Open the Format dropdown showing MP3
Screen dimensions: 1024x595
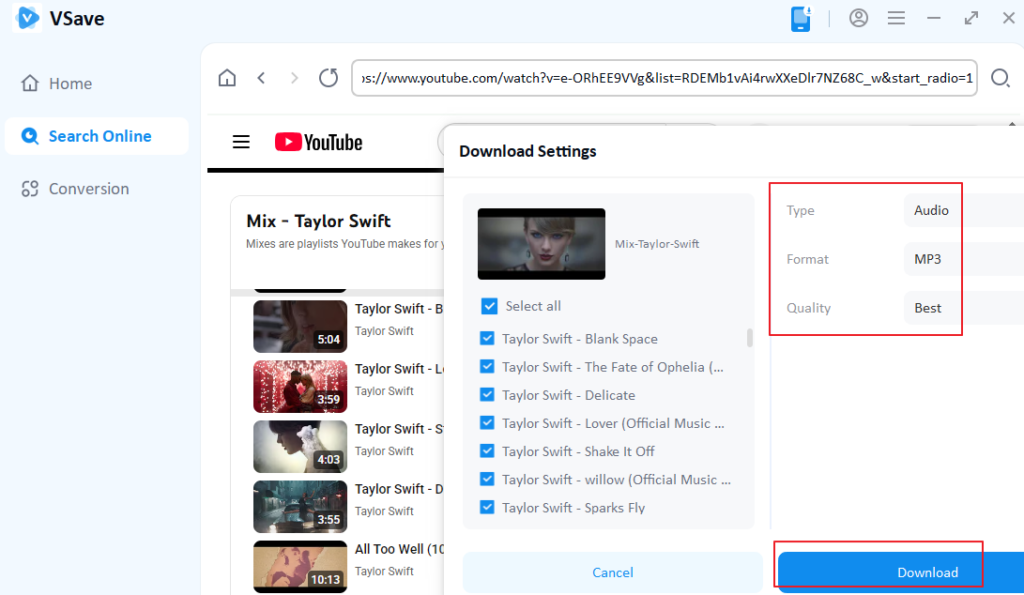click(960, 259)
